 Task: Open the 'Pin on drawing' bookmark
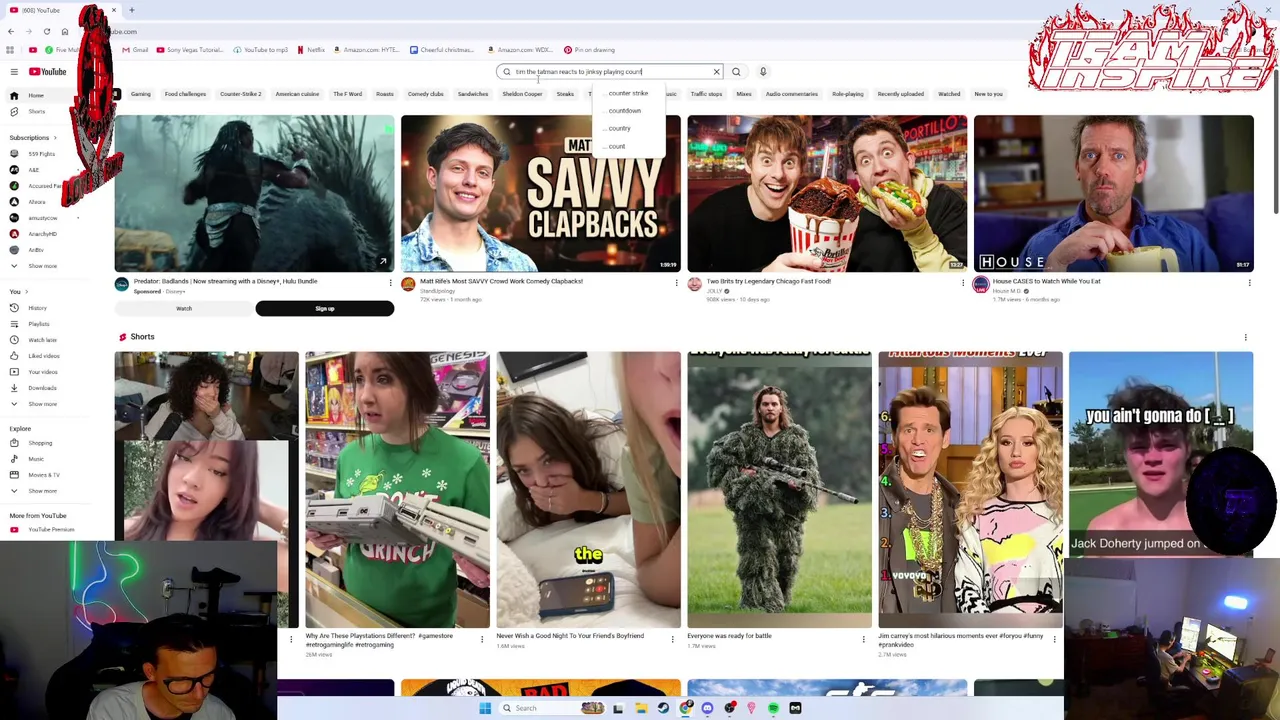[589, 50]
